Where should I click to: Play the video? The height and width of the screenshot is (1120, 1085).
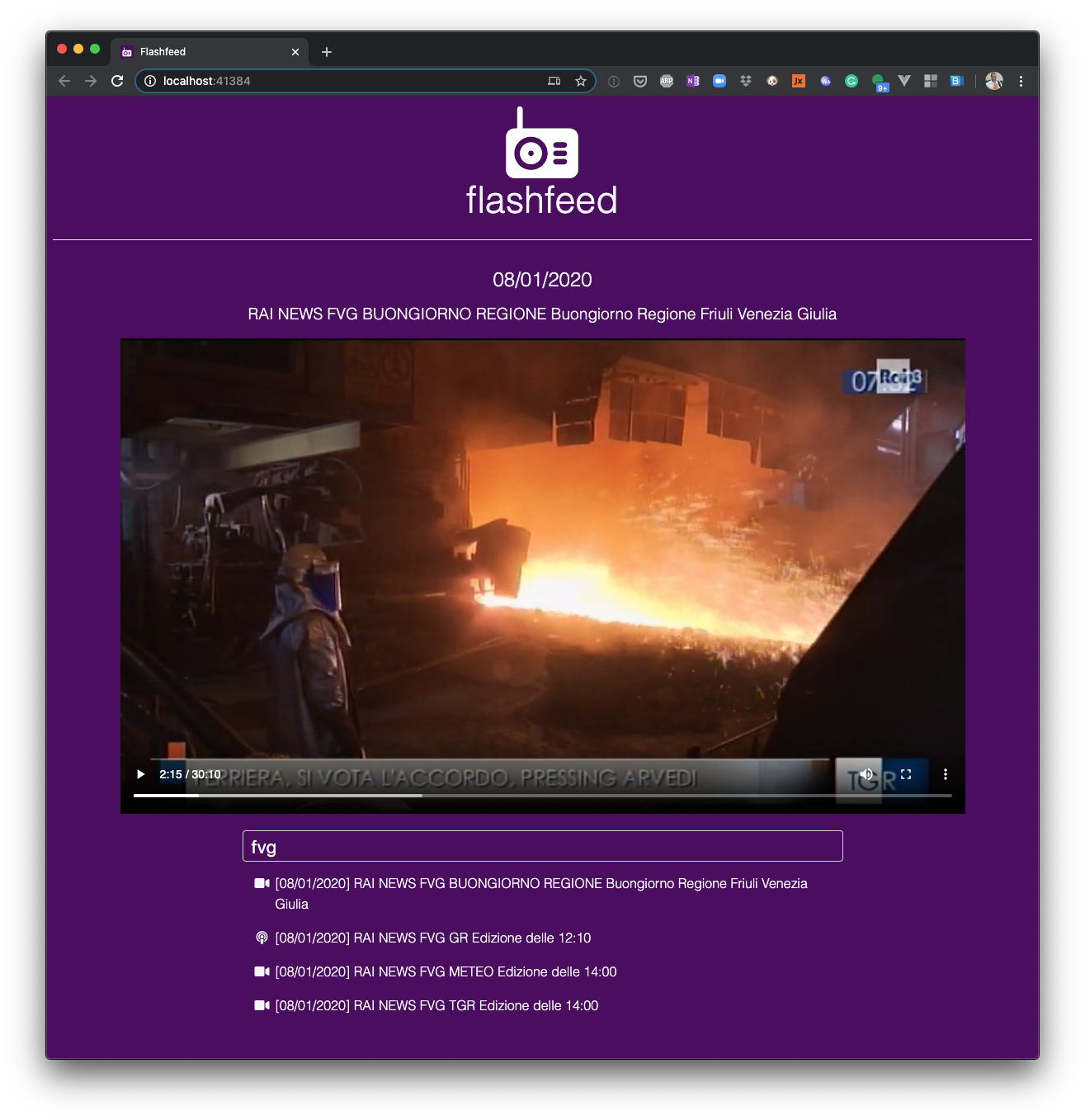(x=140, y=774)
